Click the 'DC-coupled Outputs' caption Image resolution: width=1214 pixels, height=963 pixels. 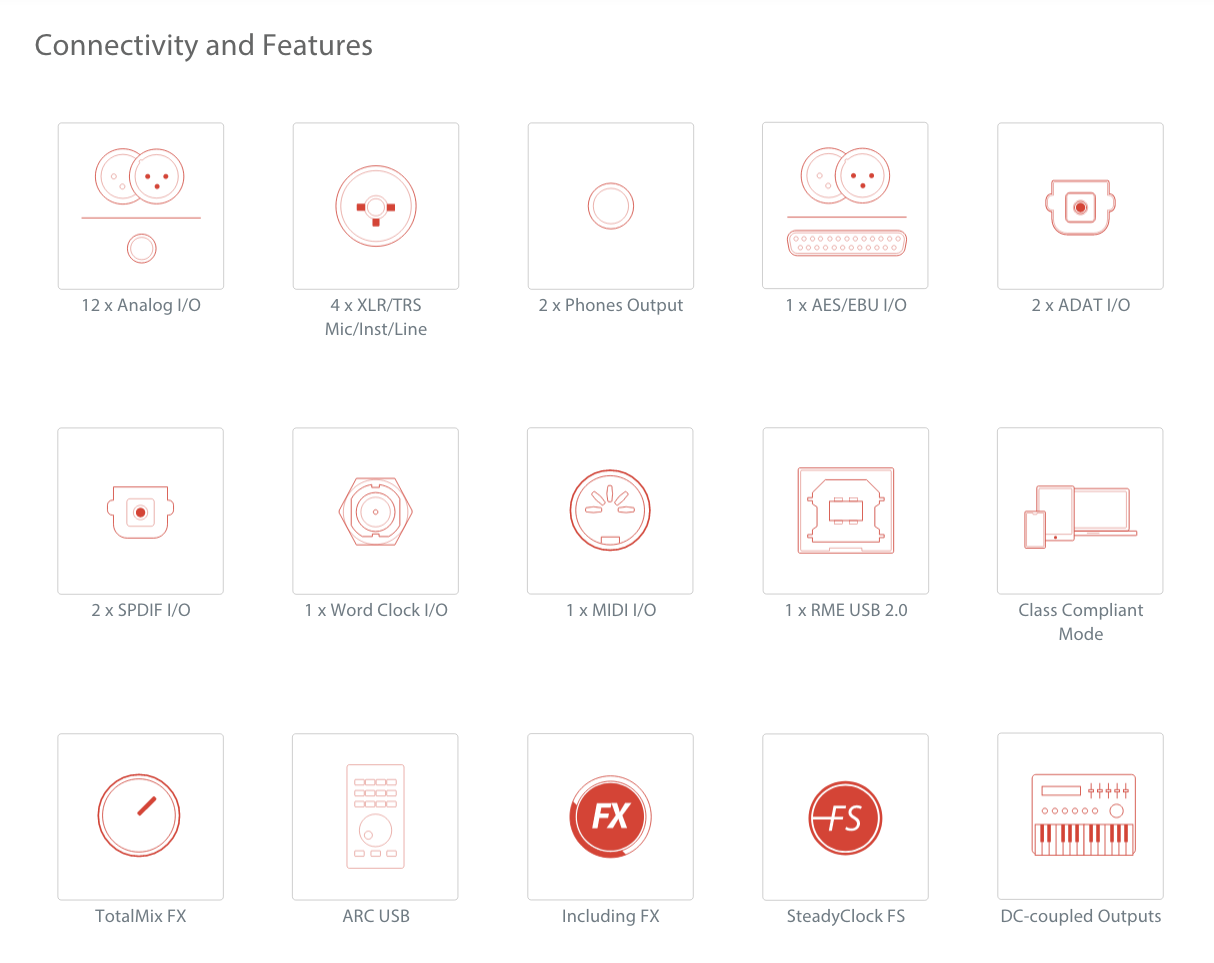pos(1081,916)
